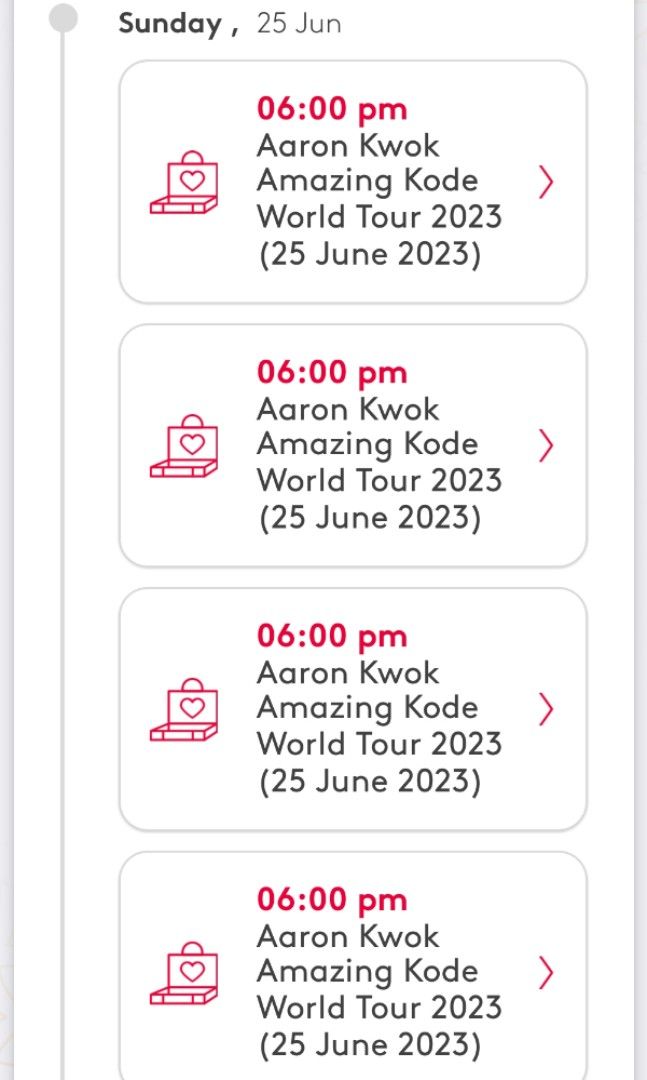
Task: Tap the 06:00 pm time on third card
Action: click(331, 636)
